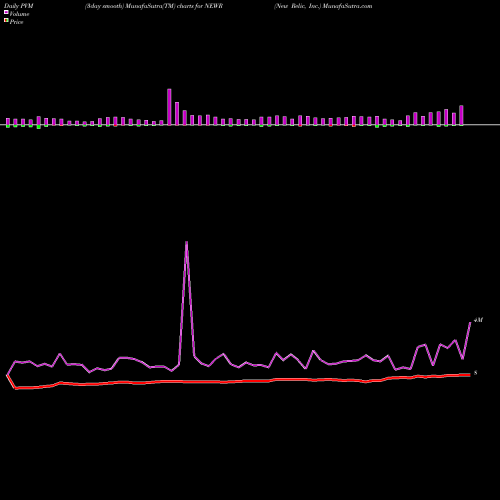Click the '(3day smooth) MunafaSutra(TM) charts for NEWR' heading
The image size is (500, 500).
click(154, 6)
